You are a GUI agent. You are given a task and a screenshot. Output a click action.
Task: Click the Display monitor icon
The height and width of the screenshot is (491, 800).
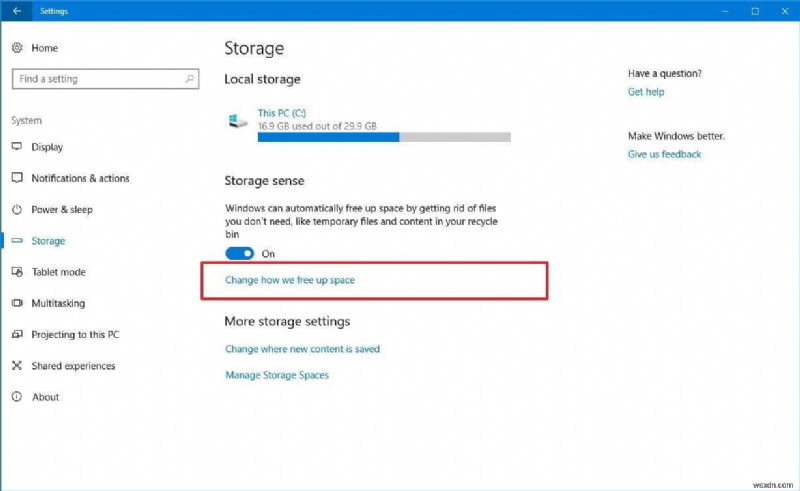click(17, 147)
